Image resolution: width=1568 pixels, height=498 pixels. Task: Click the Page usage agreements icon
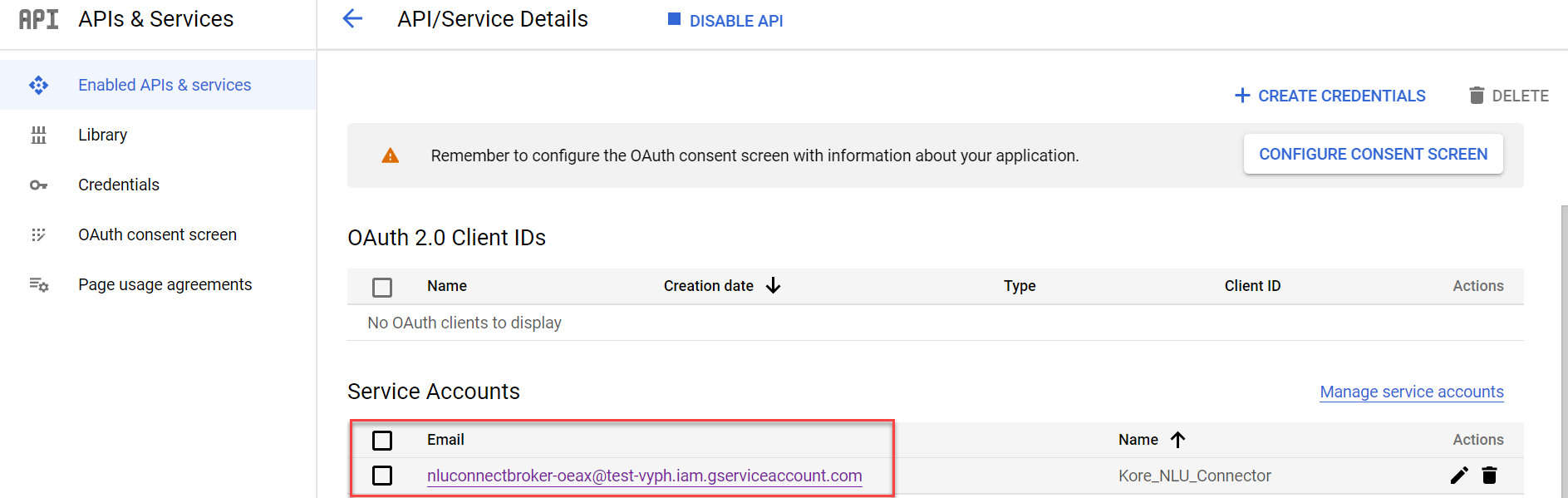[x=38, y=284]
